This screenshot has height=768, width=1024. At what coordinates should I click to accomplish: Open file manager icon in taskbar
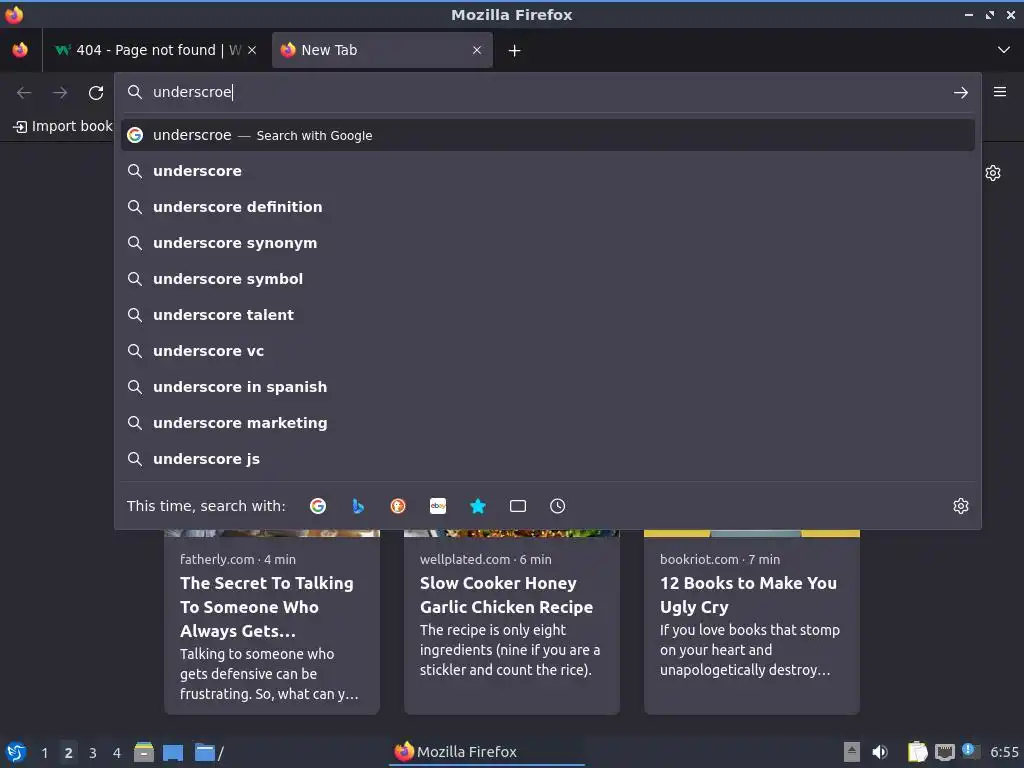(x=144, y=752)
